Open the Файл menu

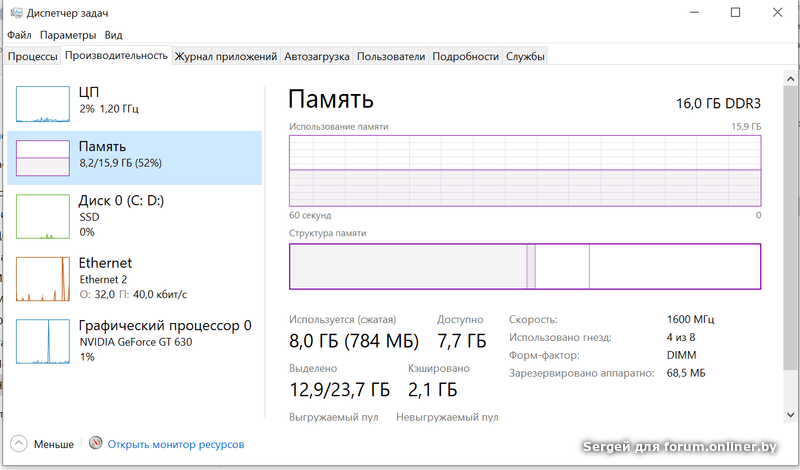tap(19, 35)
